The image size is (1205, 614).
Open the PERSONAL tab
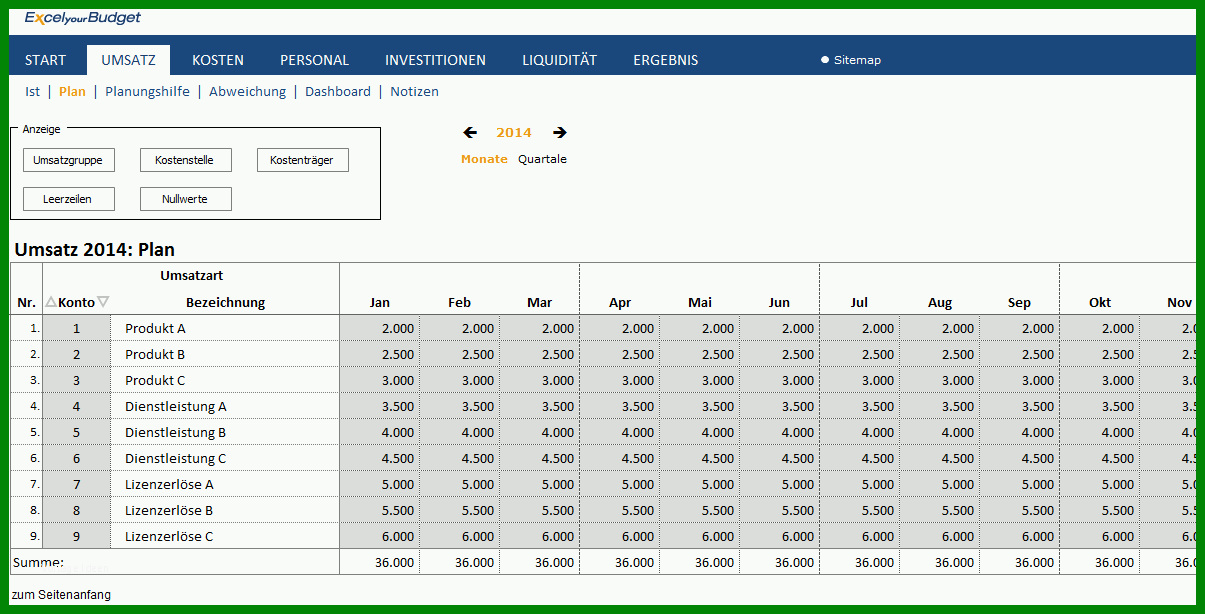pos(315,60)
